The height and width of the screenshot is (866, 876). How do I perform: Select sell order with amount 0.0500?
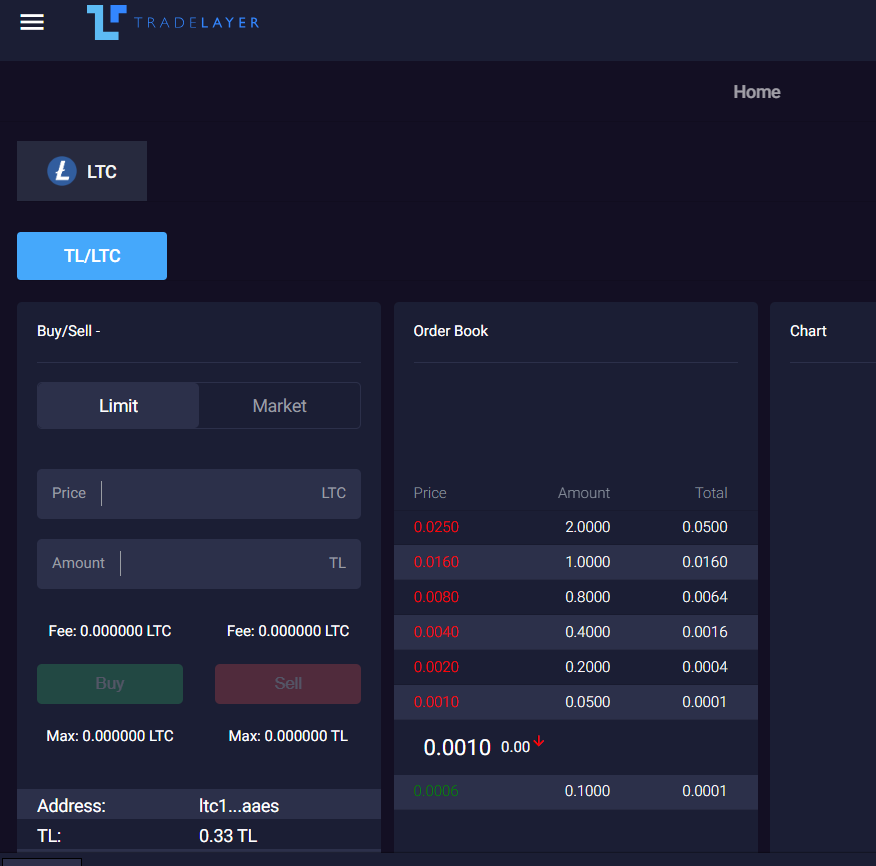click(576, 702)
